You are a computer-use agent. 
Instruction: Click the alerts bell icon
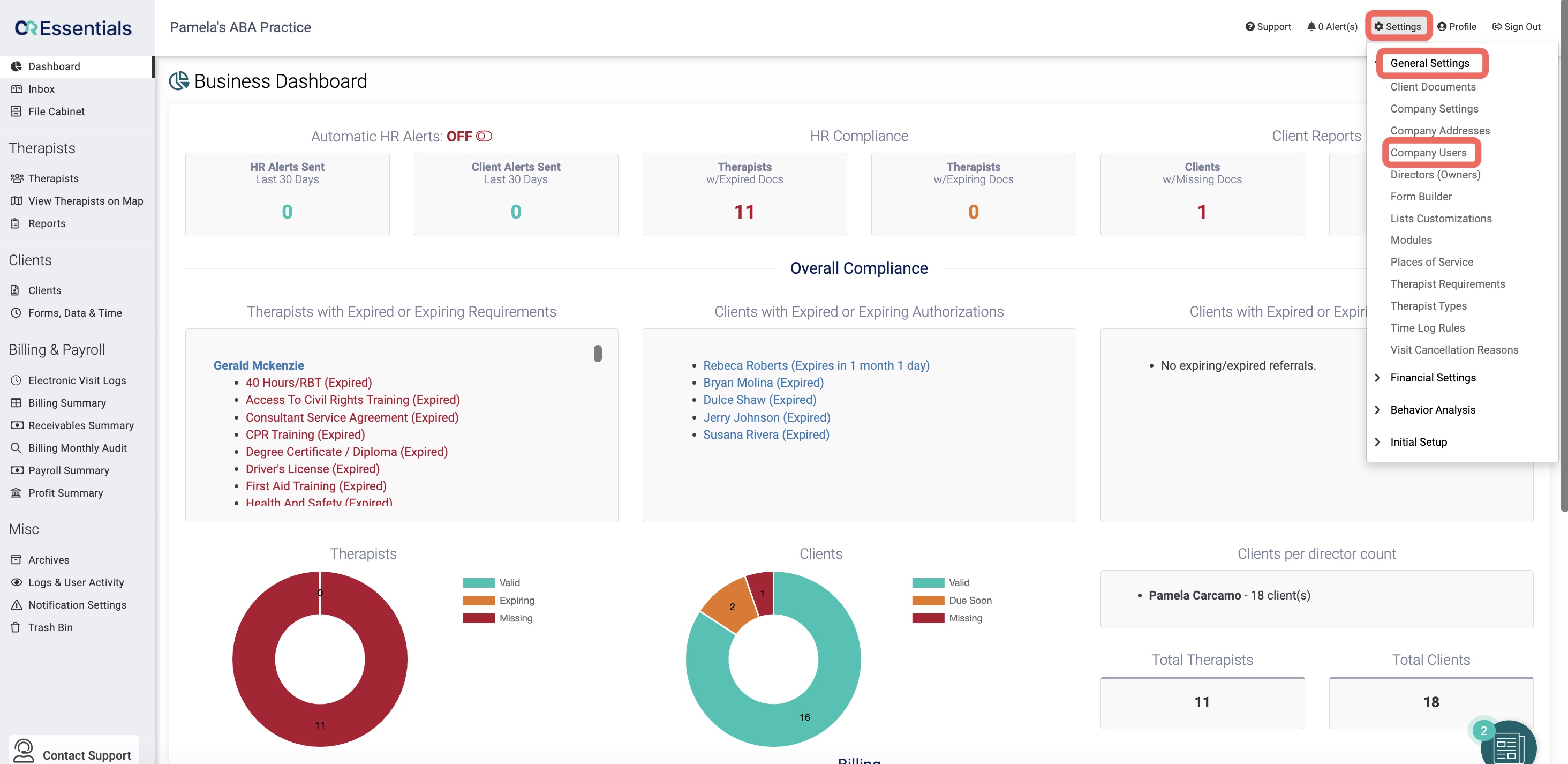coord(1311,26)
